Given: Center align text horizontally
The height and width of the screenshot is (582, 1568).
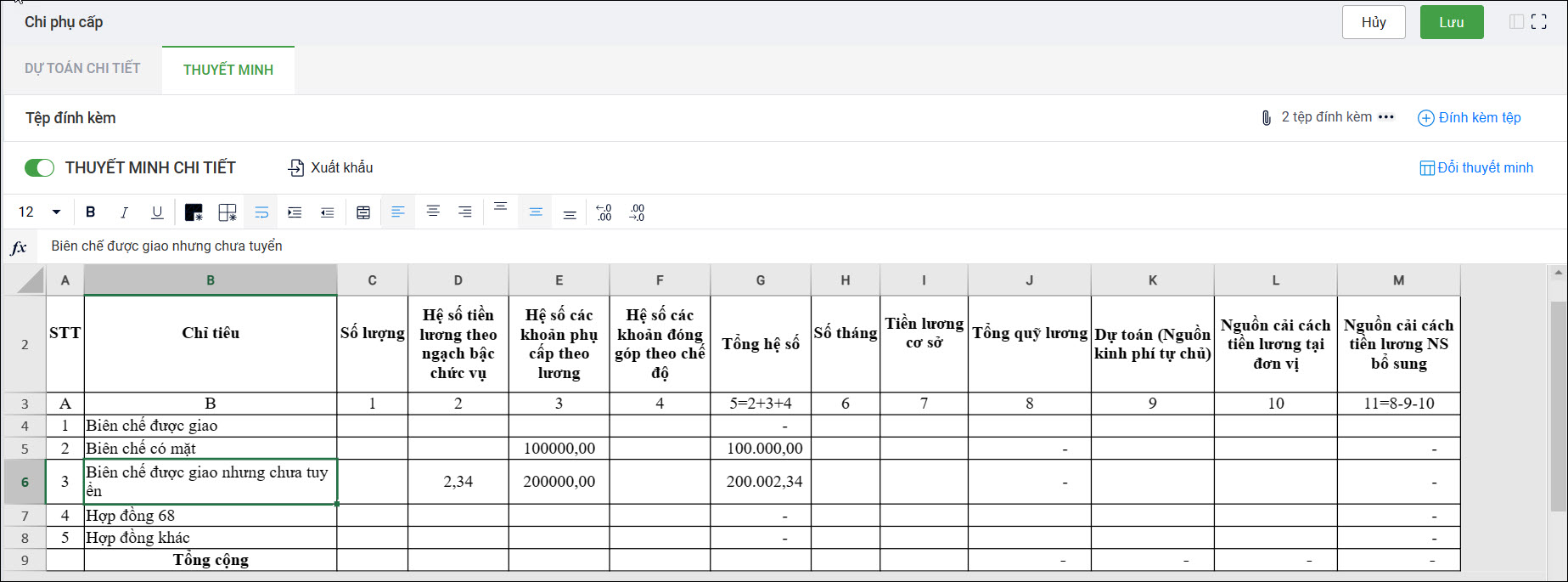Looking at the screenshot, I should point(433,212).
